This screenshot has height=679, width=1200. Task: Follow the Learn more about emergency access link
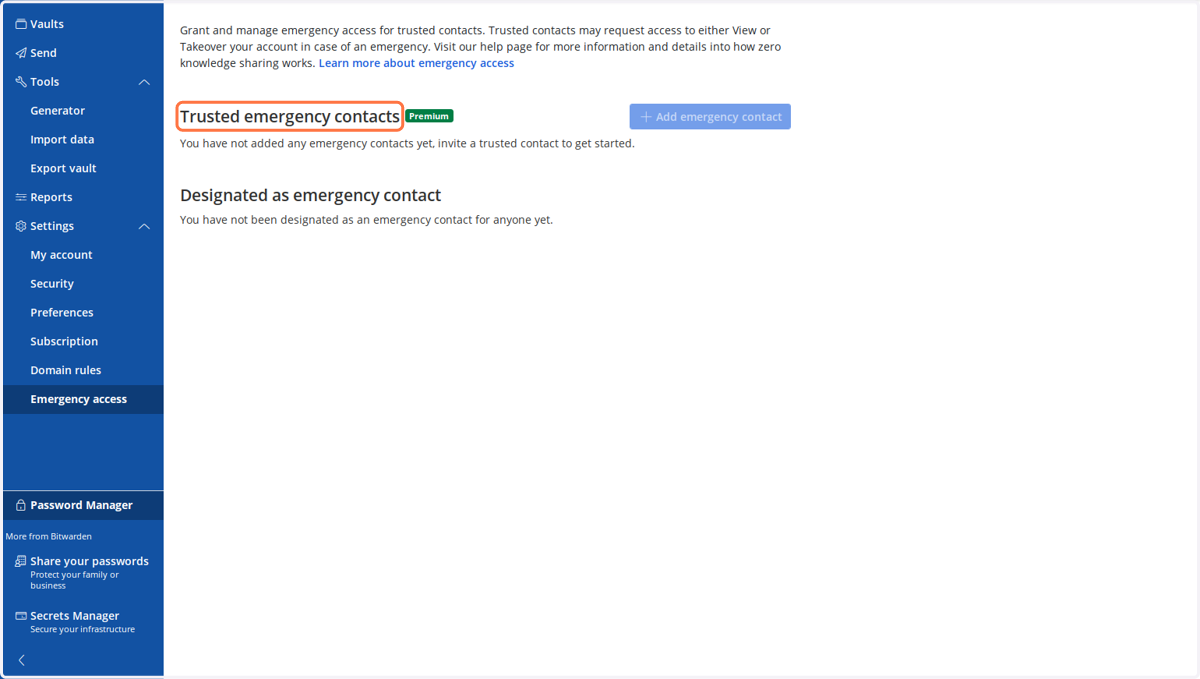coord(416,63)
